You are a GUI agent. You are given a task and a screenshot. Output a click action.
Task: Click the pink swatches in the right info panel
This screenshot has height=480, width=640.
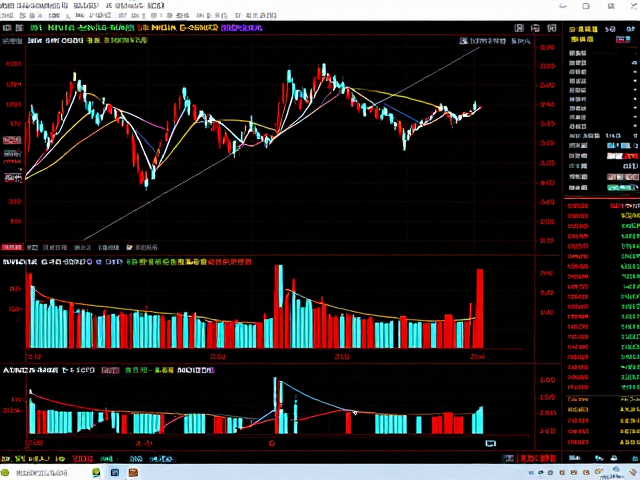(622, 177)
